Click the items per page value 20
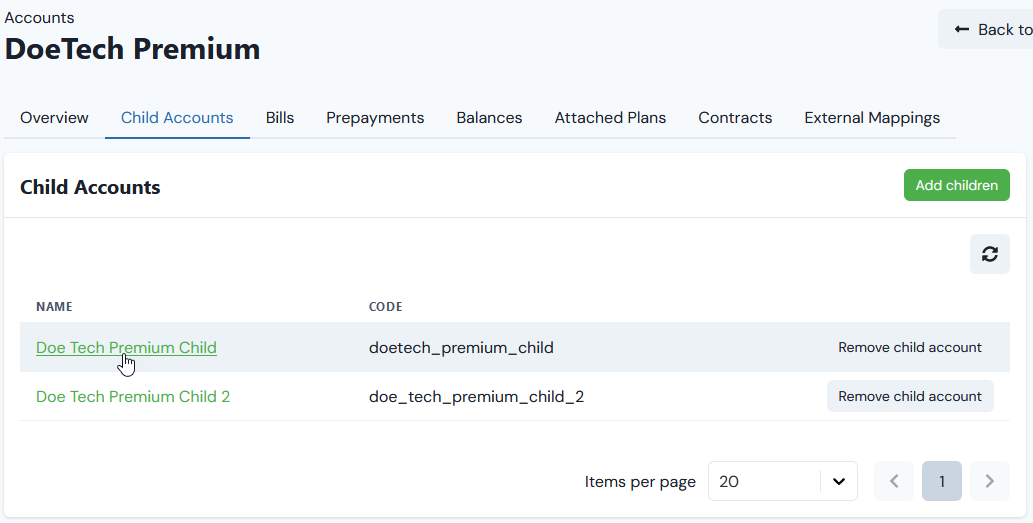This screenshot has height=523, width=1033. click(729, 482)
